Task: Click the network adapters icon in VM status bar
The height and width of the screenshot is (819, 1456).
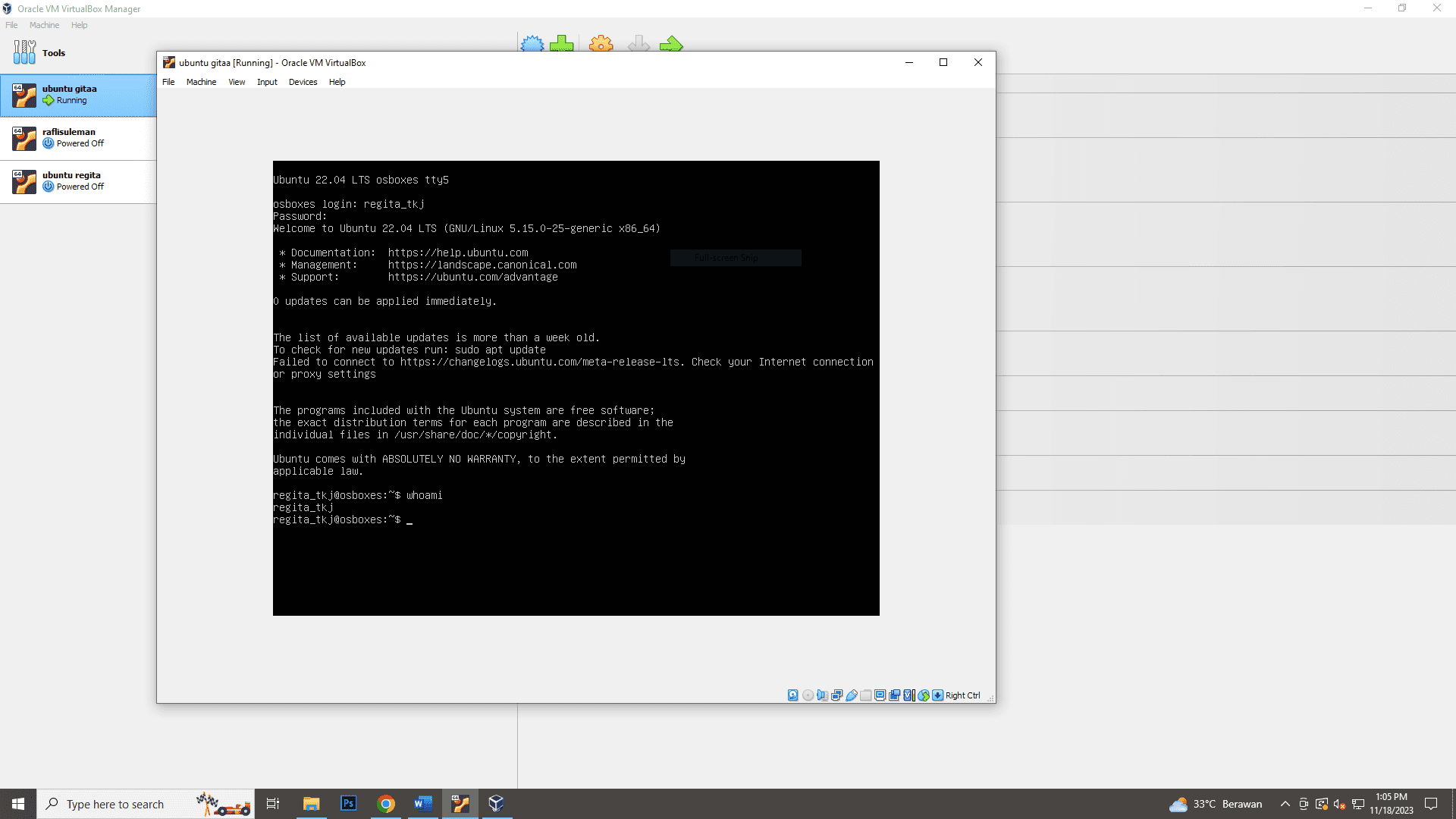Action: click(x=836, y=695)
